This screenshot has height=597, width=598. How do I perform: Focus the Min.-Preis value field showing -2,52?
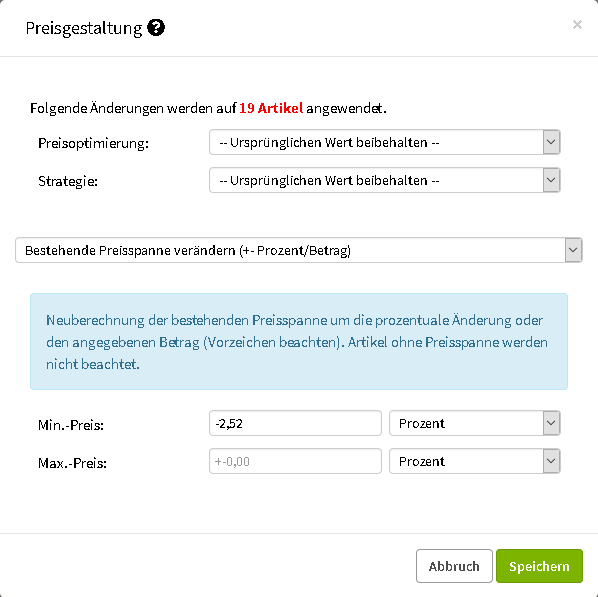point(295,423)
